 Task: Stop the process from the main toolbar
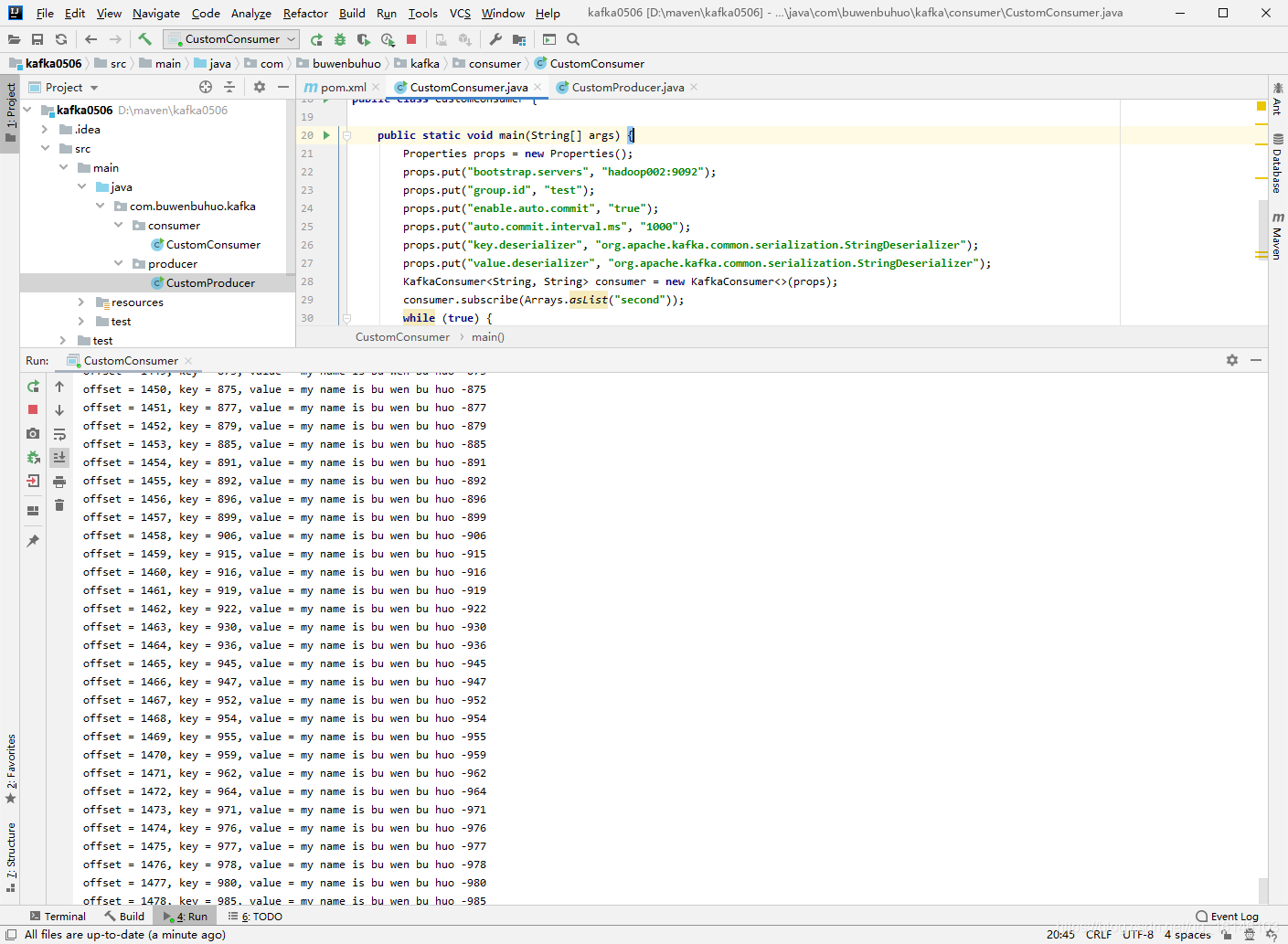[x=411, y=39]
